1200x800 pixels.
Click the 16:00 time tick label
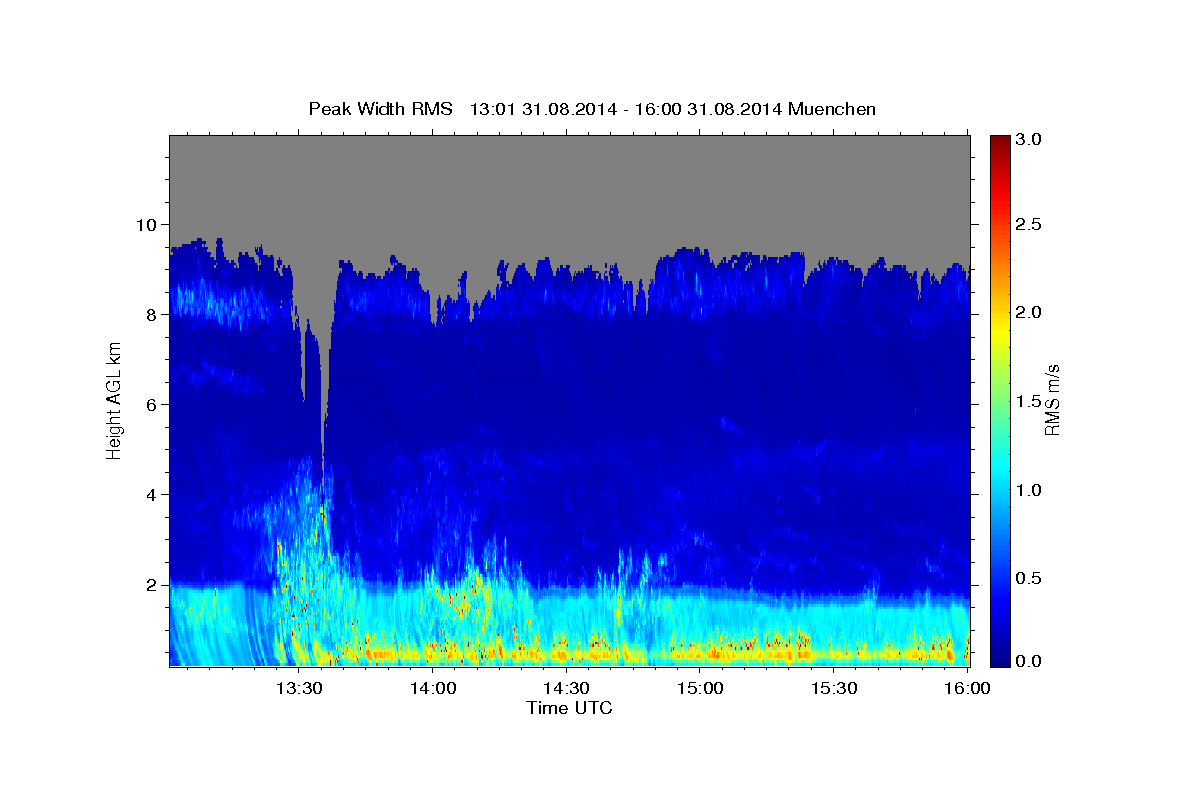point(967,688)
